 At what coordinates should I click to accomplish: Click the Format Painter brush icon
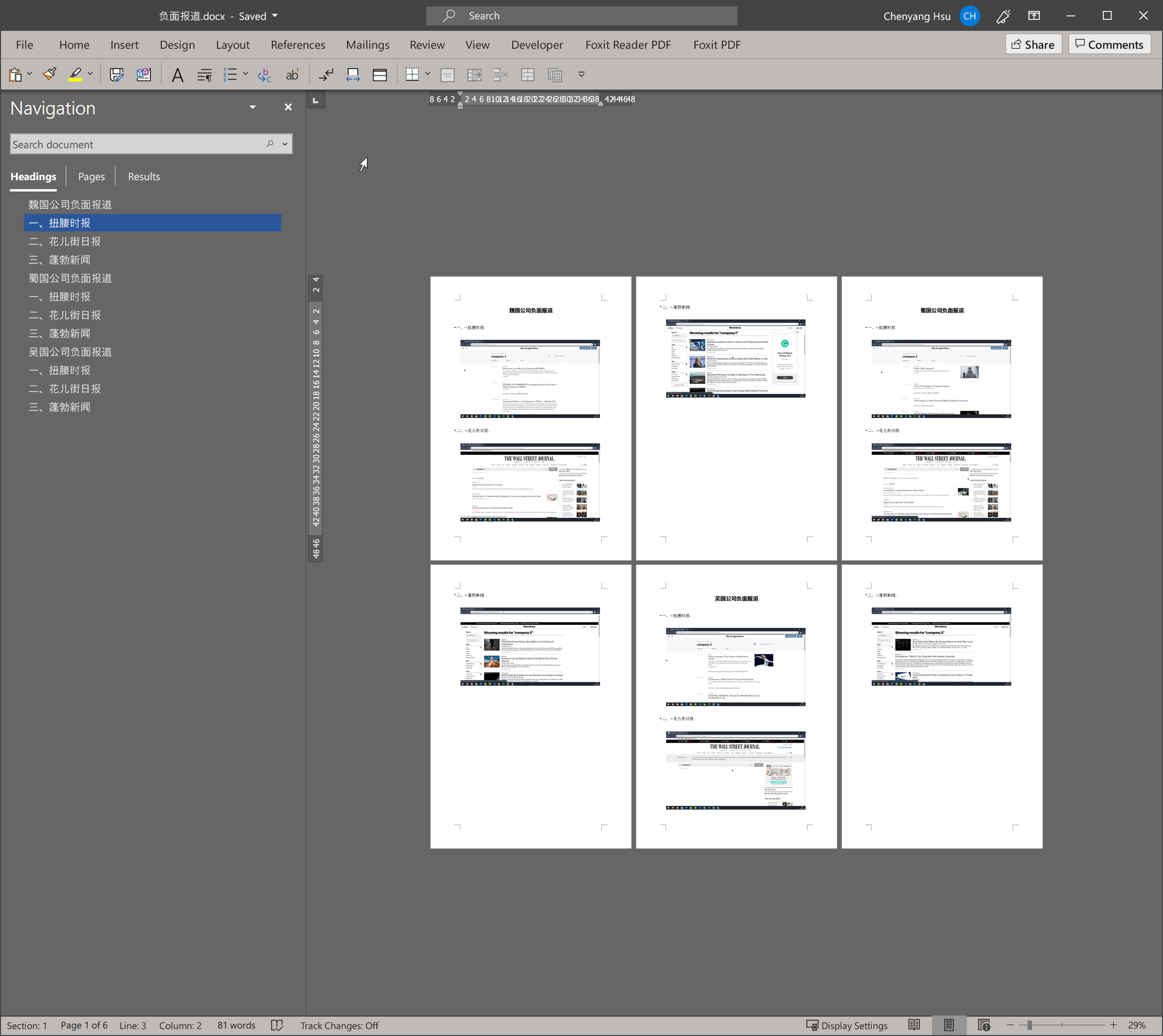click(x=49, y=74)
